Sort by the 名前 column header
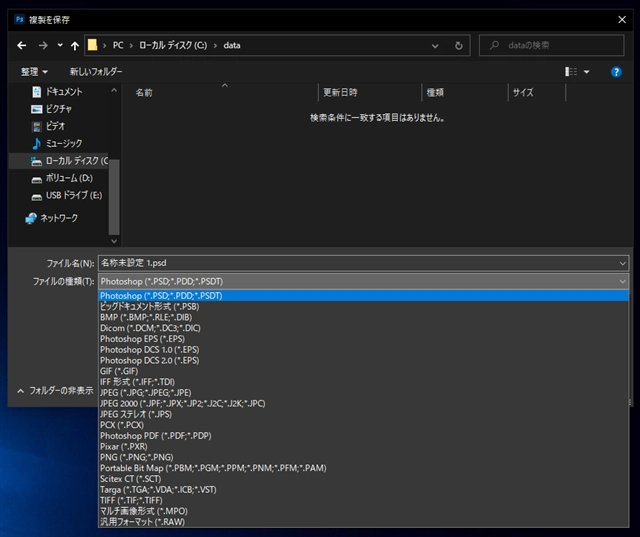Viewport: 640px width, 537px height. pyautogui.click(x=144, y=93)
